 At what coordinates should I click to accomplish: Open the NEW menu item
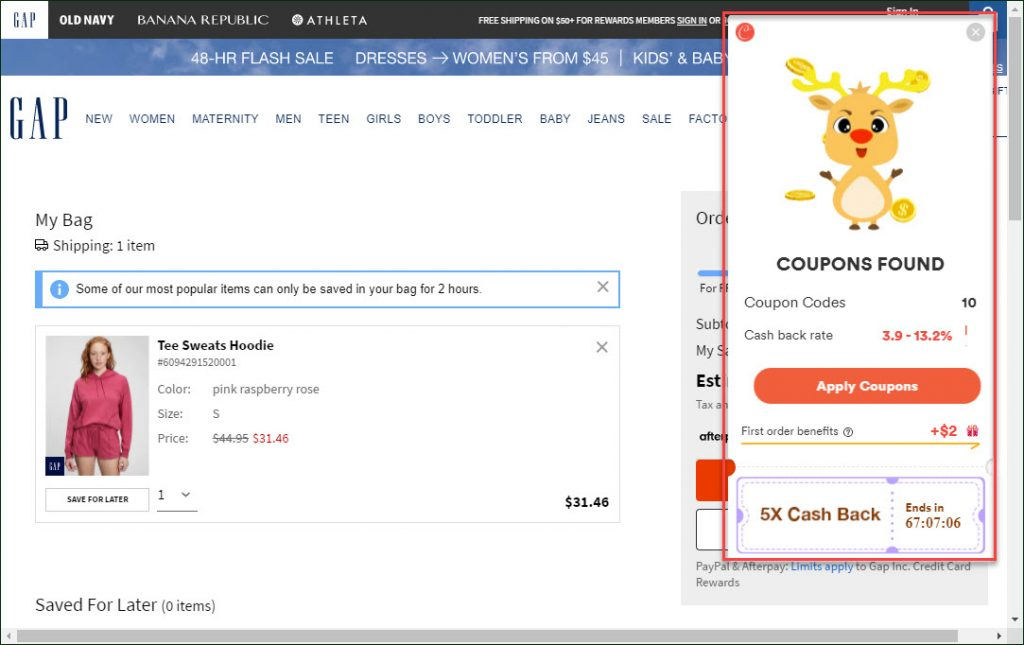pos(99,119)
